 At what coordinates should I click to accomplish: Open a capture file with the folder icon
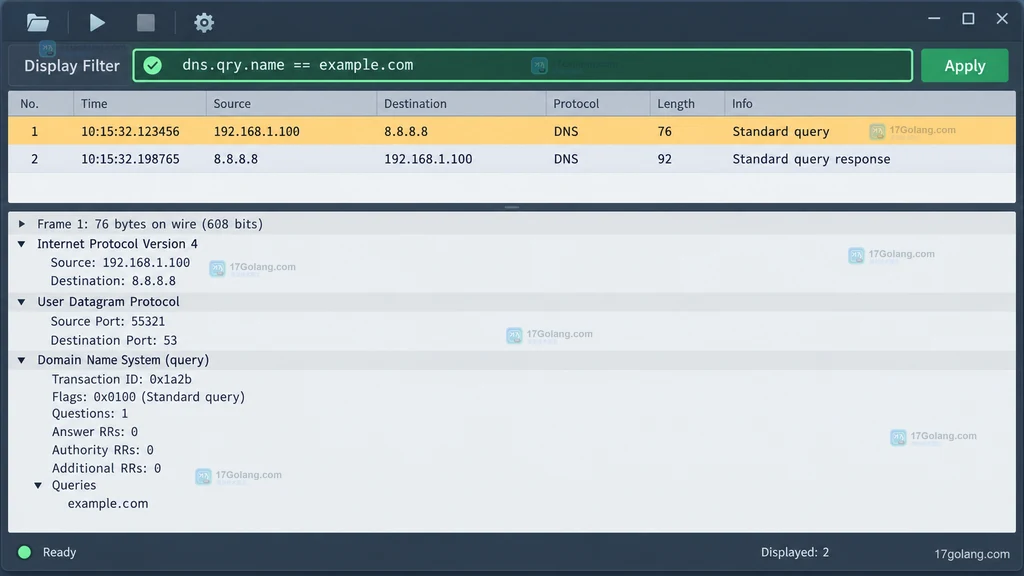(x=38, y=23)
